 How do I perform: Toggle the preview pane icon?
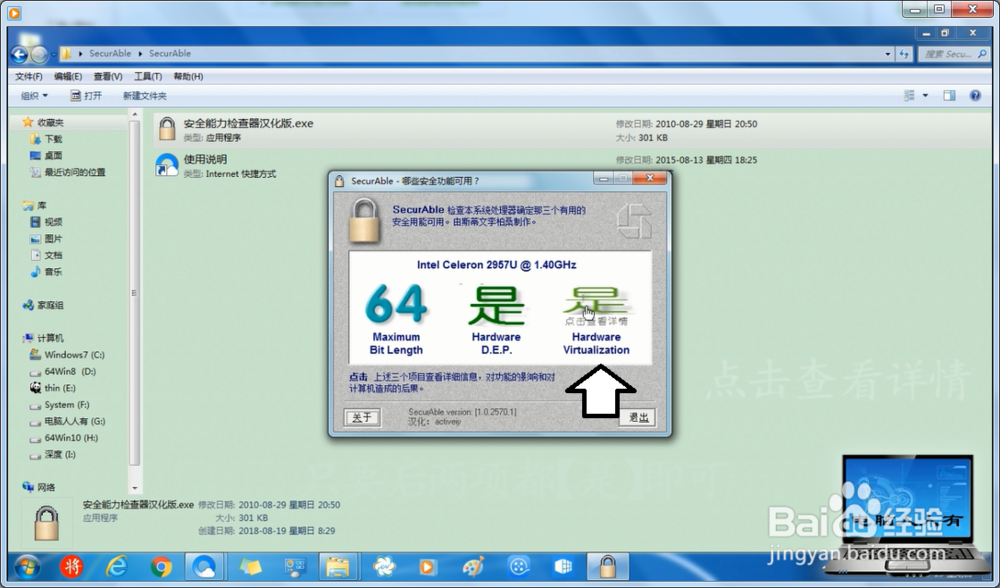point(950,96)
